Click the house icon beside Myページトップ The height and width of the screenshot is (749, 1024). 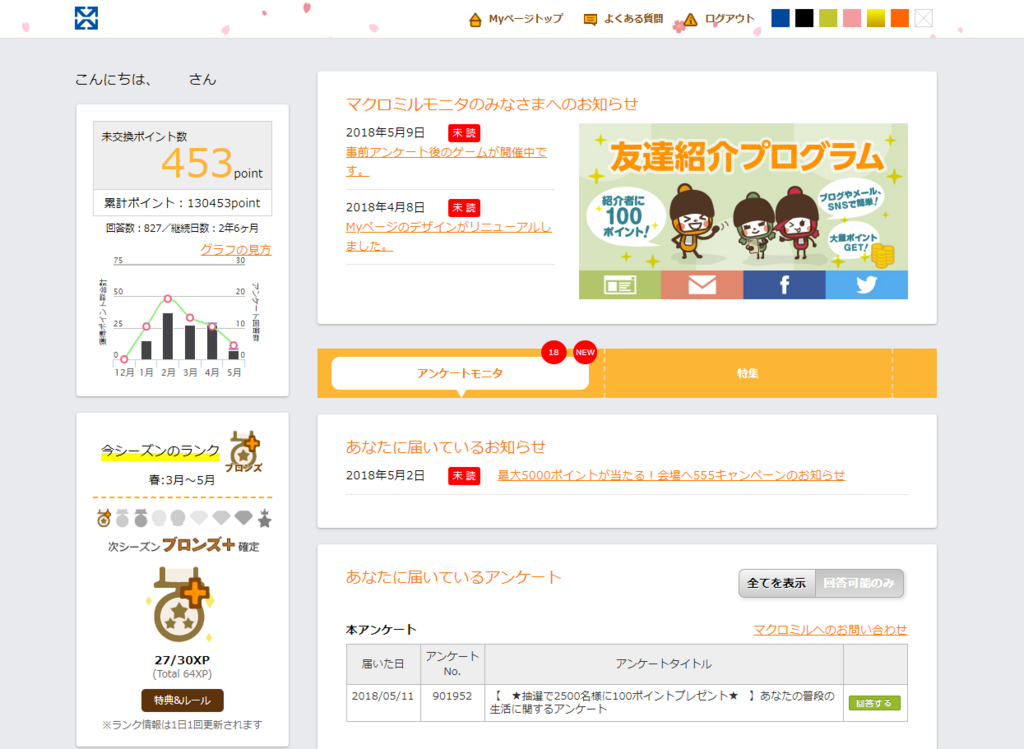[475, 20]
